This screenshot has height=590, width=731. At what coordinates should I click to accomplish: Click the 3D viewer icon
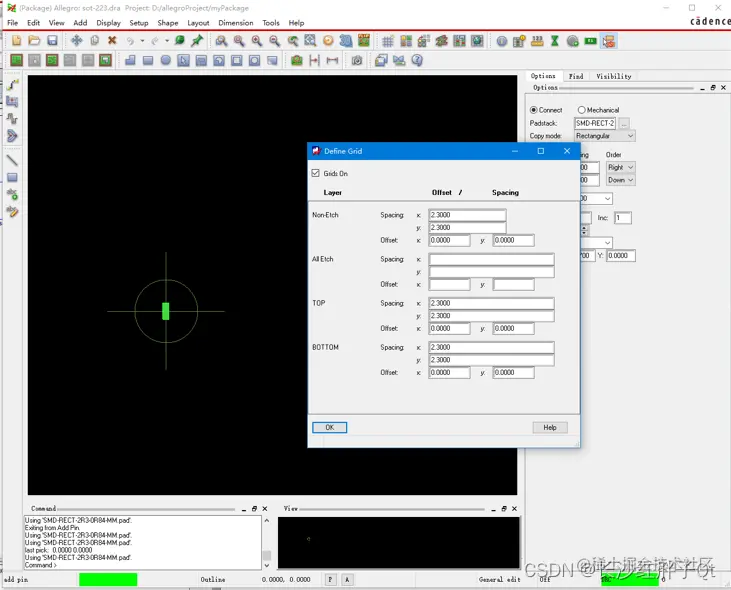(346, 41)
